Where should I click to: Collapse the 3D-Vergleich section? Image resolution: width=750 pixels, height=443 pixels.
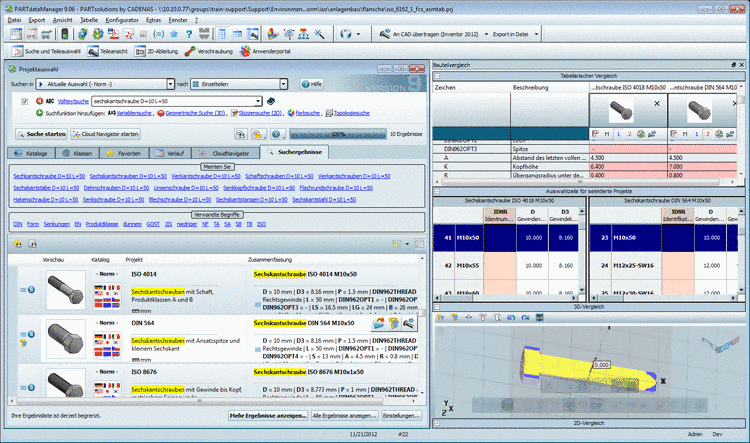437,307
